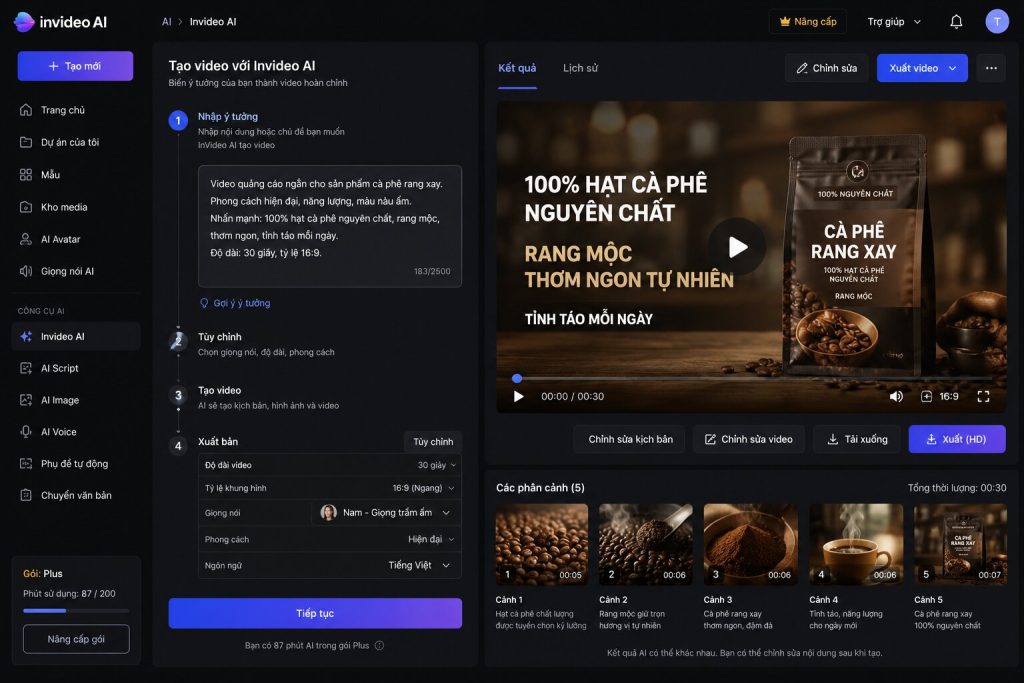Screen dimensions: 1024x683
Task: Click the info icon beside AI minutes note
Action: point(379,645)
